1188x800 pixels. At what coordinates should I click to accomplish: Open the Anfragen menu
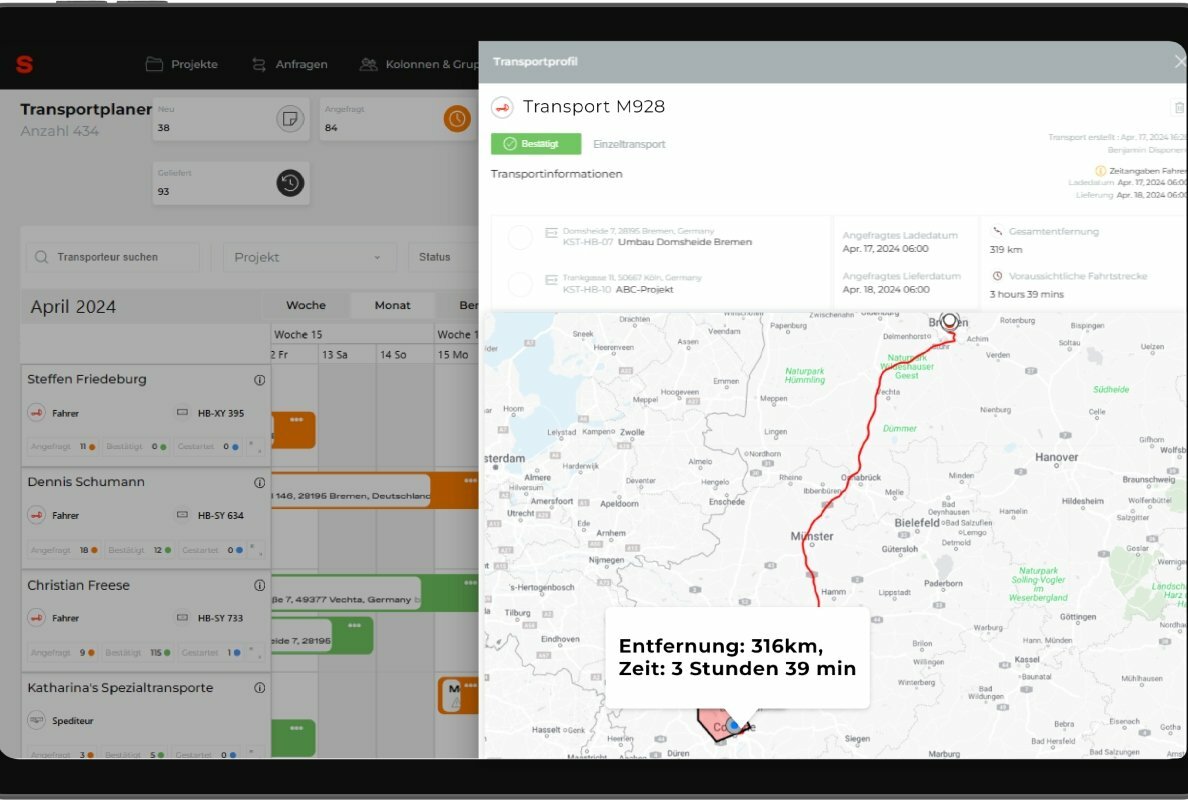(x=289, y=64)
